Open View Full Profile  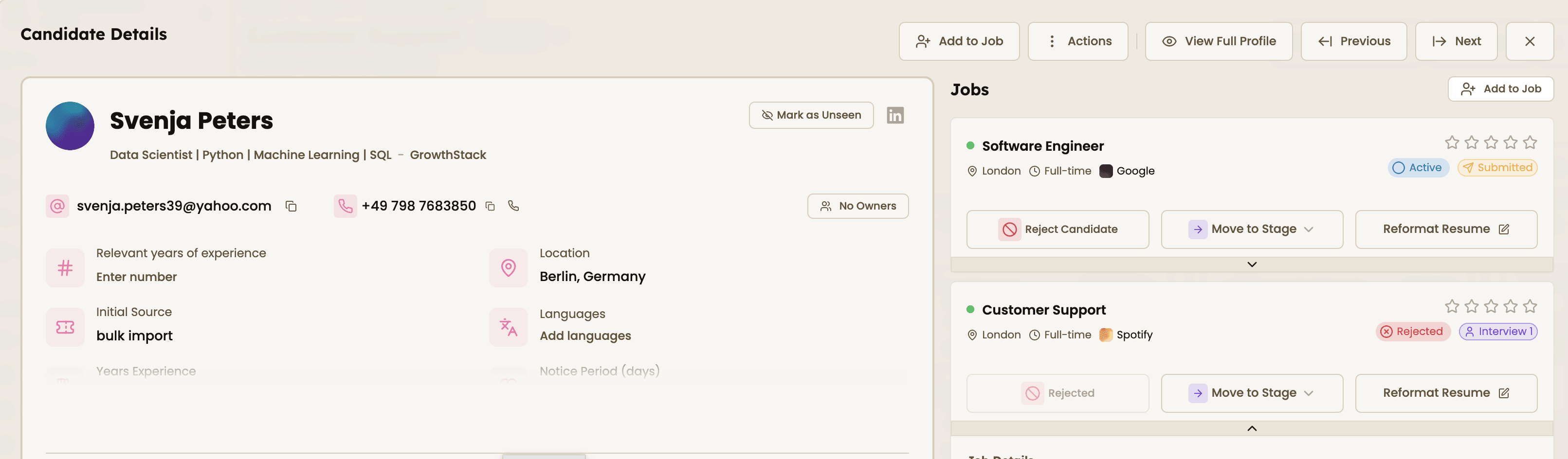1218,41
